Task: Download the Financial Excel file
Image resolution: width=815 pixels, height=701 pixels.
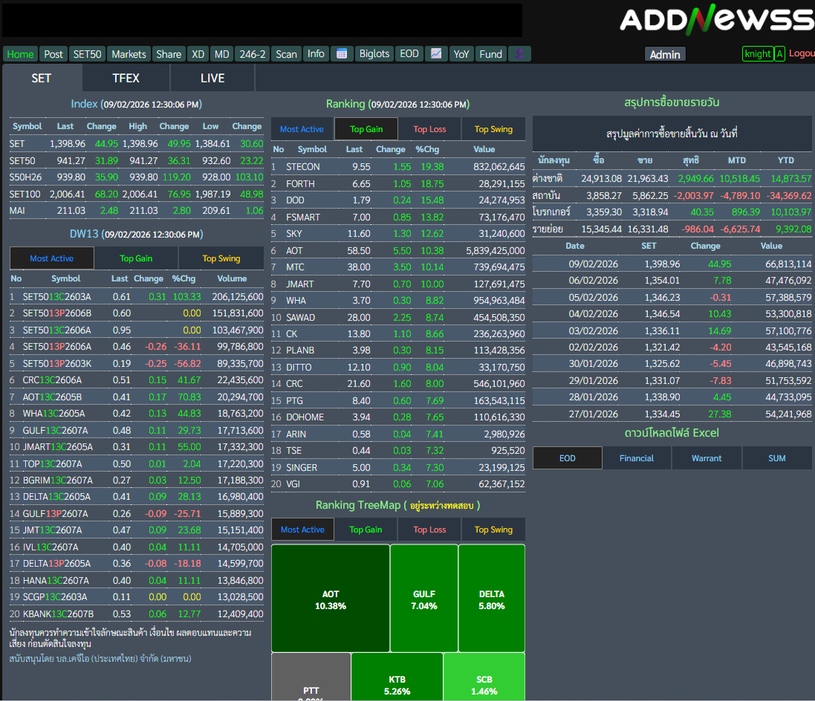Action: click(x=636, y=458)
